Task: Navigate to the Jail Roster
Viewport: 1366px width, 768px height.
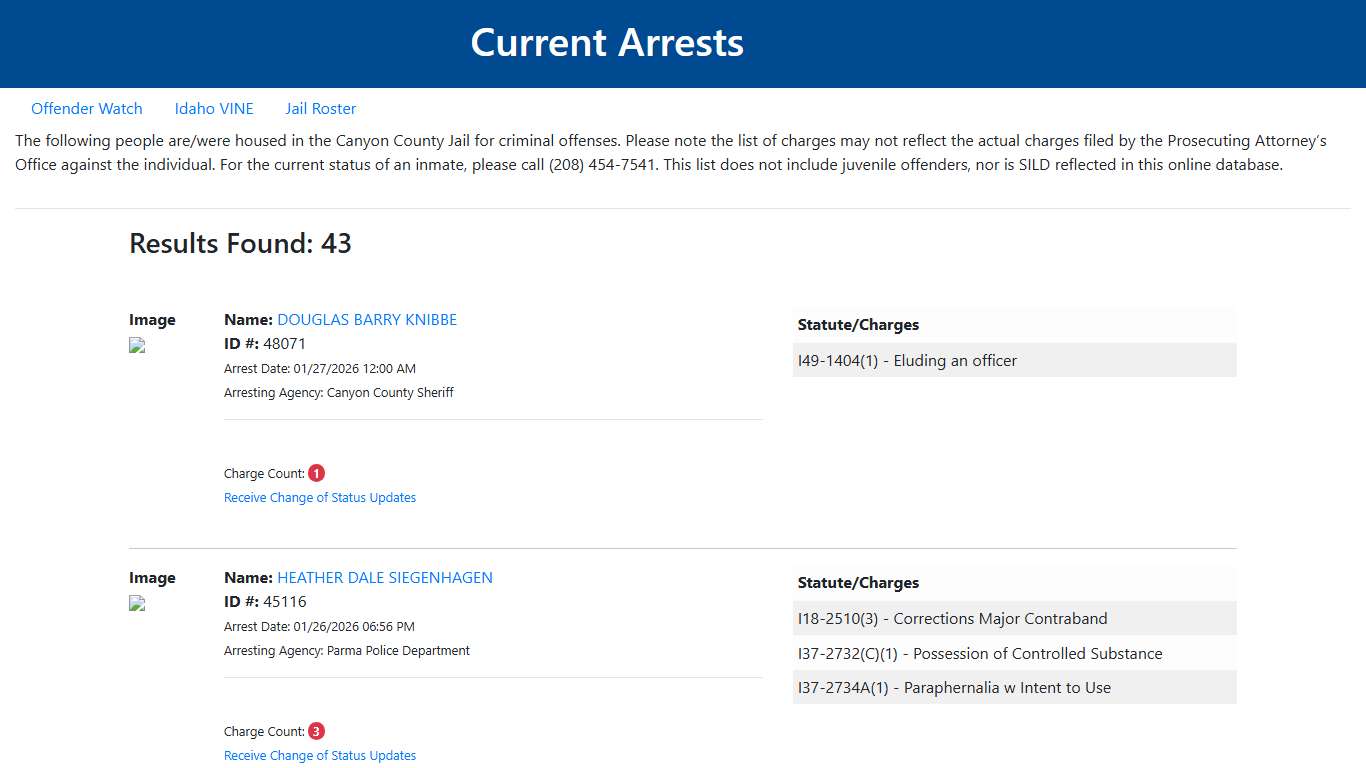Action: tap(320, 108)
